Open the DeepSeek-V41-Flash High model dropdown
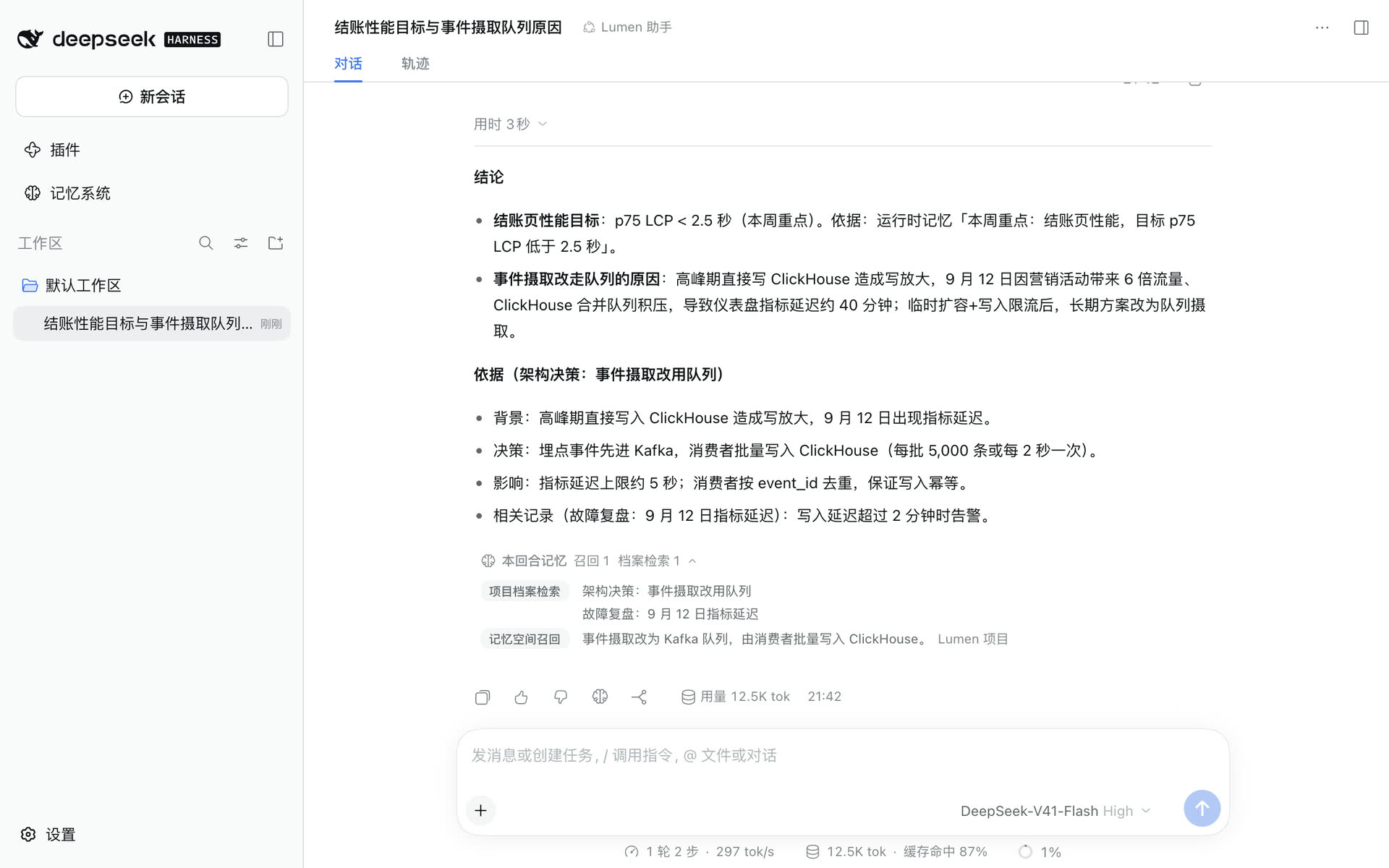 pos(1055,811)
